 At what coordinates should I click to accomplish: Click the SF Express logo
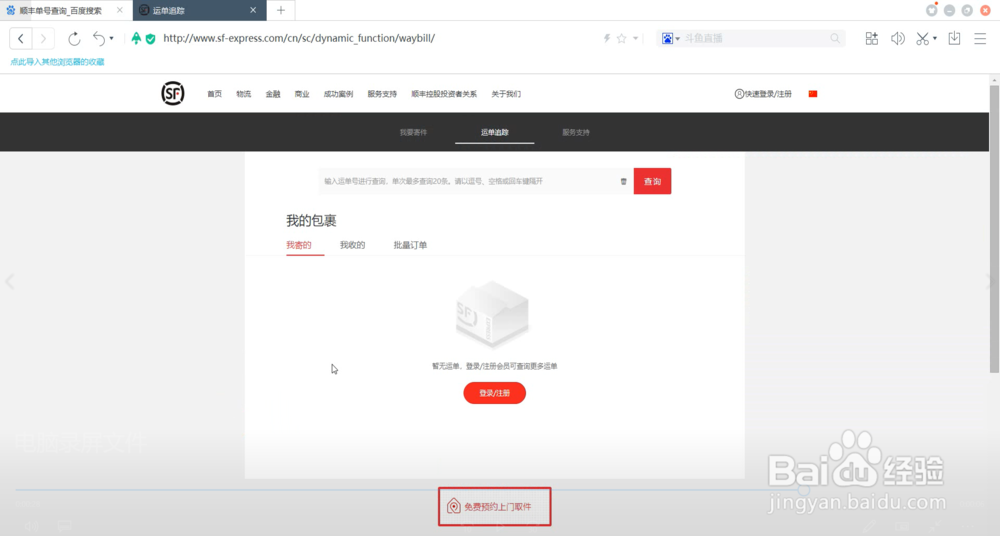[x=173, y=93]
